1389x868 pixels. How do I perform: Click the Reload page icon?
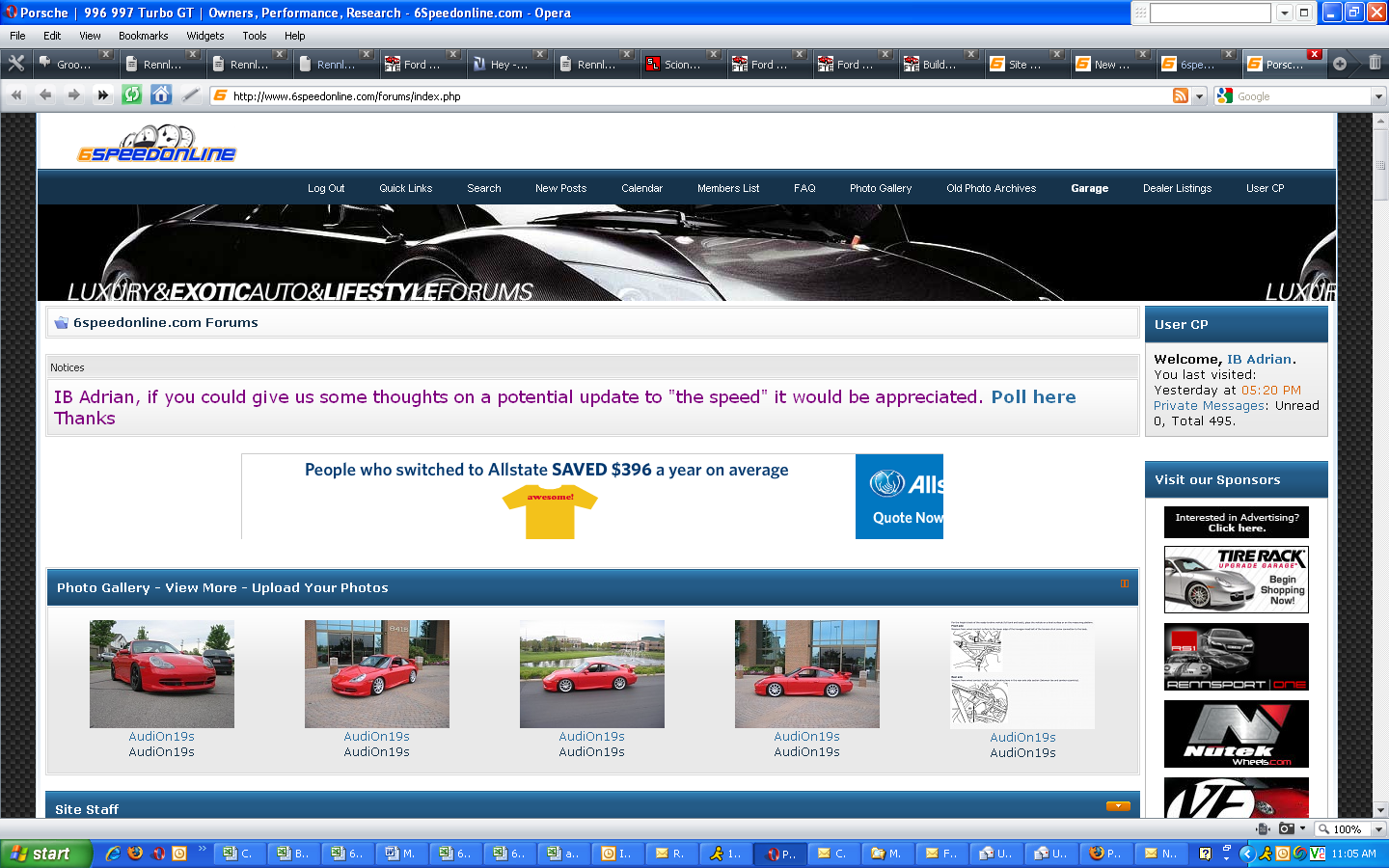tap(132, 95)
